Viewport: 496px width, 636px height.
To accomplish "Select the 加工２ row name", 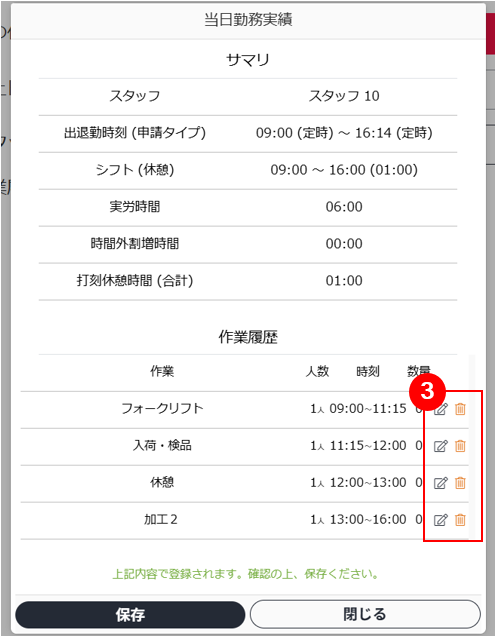I will [x=161, y=519].
